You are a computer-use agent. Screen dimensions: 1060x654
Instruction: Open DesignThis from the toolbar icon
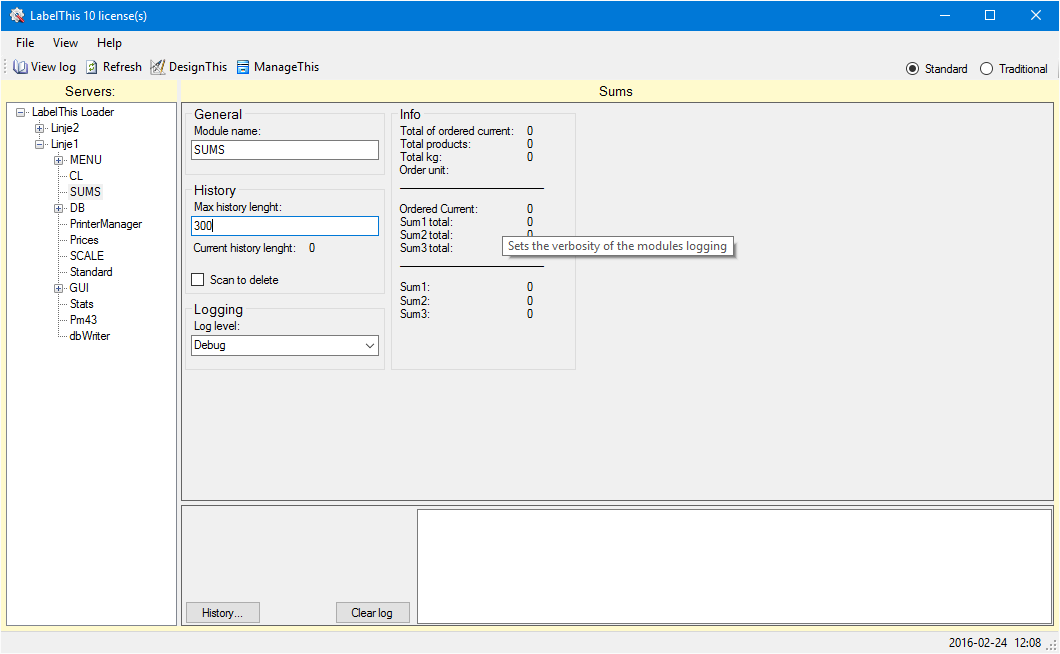158,67
